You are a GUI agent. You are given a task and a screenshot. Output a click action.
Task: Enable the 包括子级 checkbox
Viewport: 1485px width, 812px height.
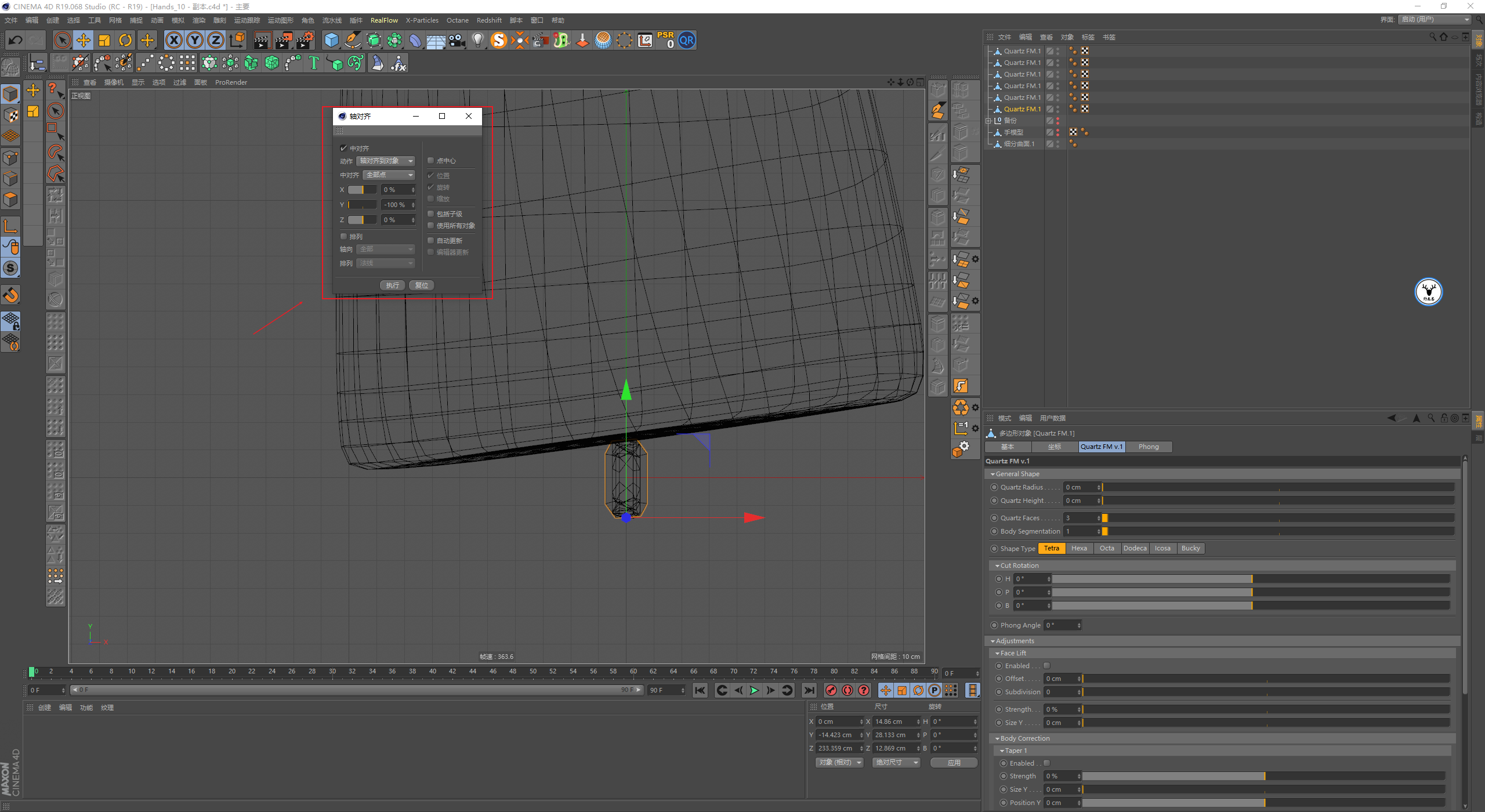coord(431,214)
